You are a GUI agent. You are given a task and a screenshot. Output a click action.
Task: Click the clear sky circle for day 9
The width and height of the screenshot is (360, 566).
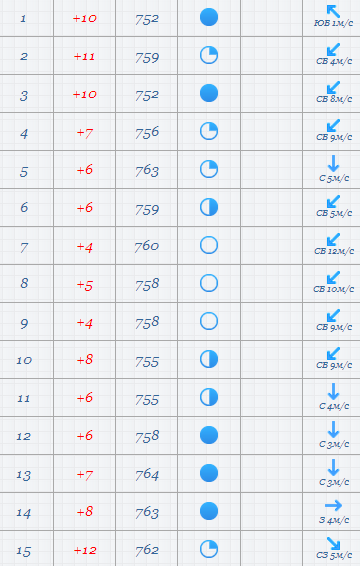[x=209, y=321]
